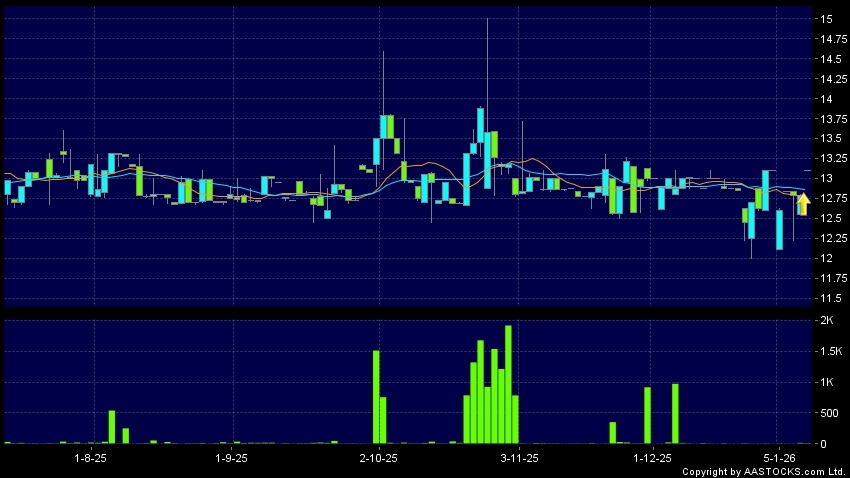Select the 13 price level label

(x=826, y=179)
